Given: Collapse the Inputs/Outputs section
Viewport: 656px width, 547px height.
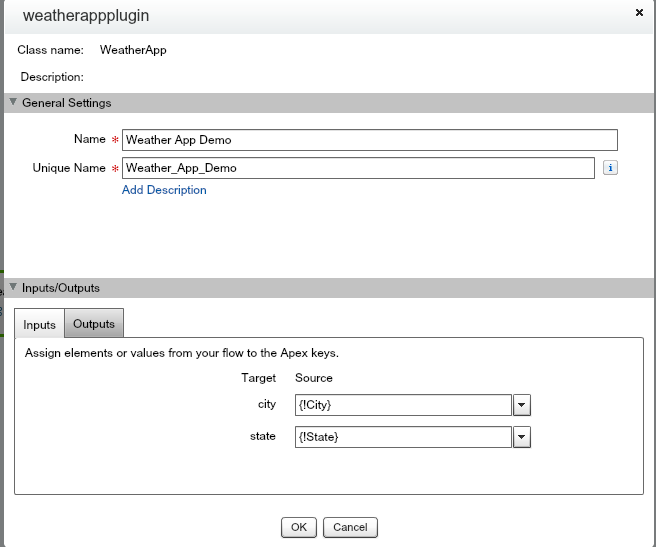Looking at the screenshot, I should coord(13,287).
